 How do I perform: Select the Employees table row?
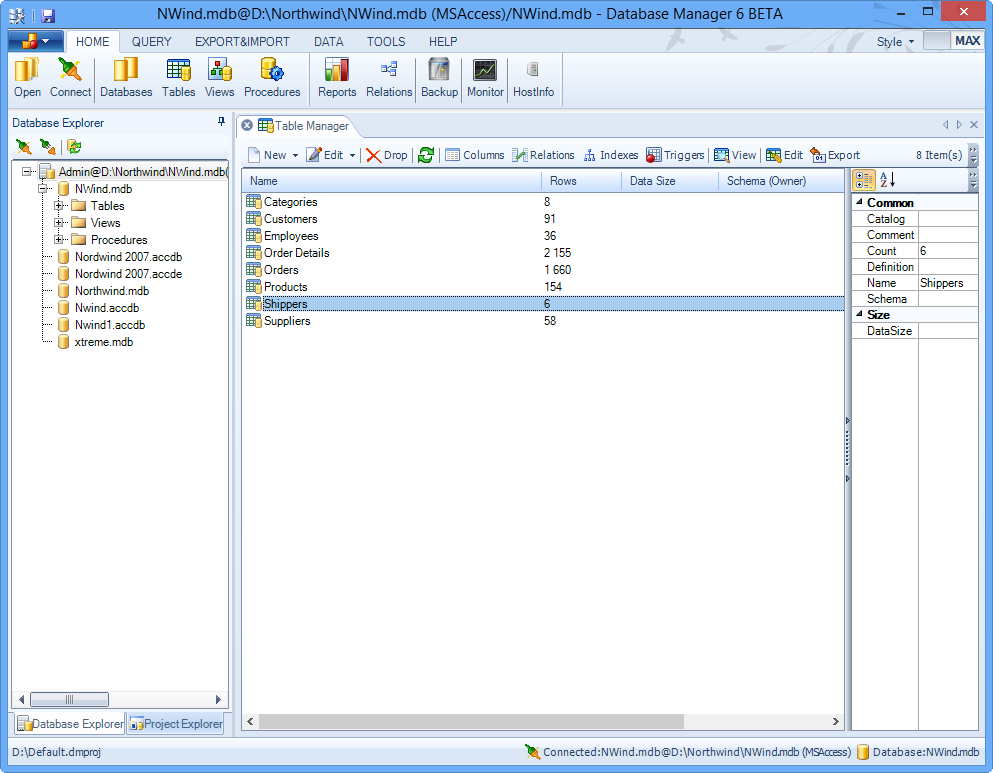click(543, 236)
